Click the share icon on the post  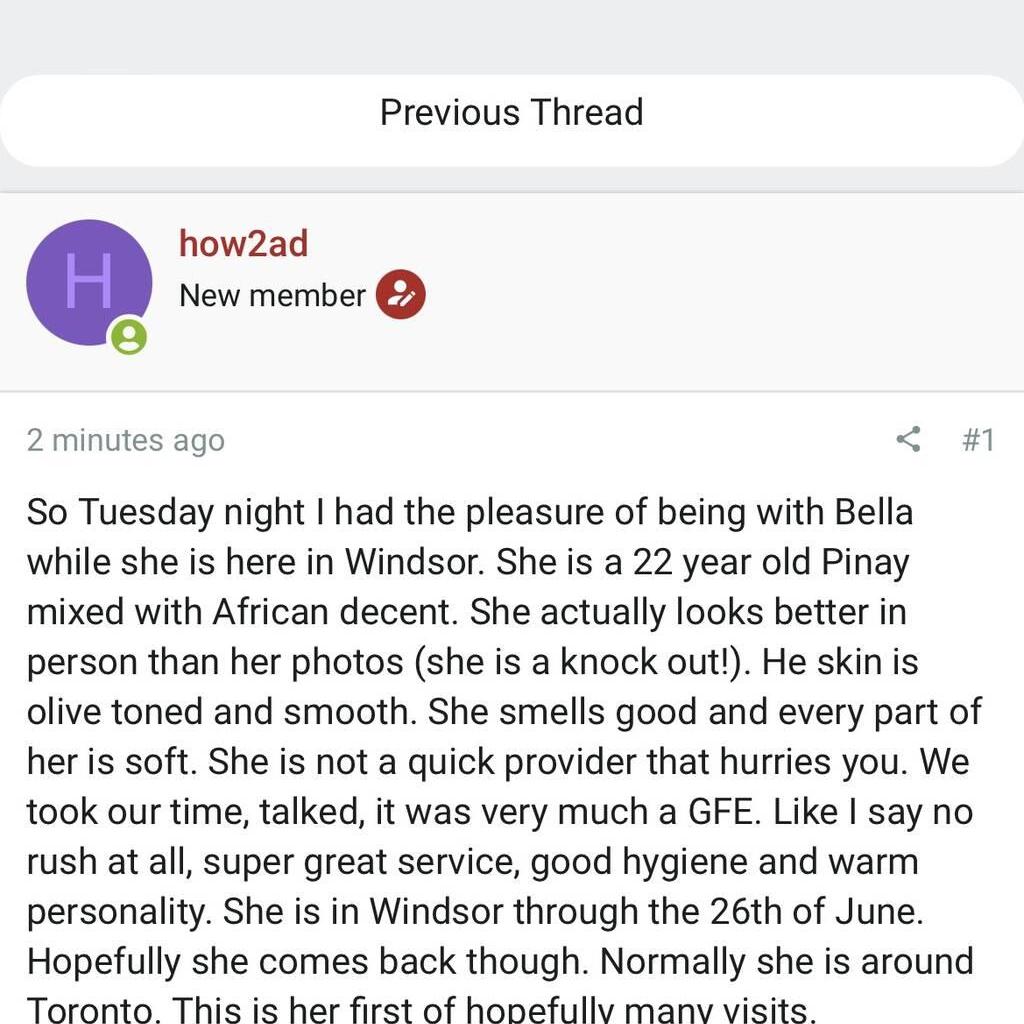pos(908,439)
